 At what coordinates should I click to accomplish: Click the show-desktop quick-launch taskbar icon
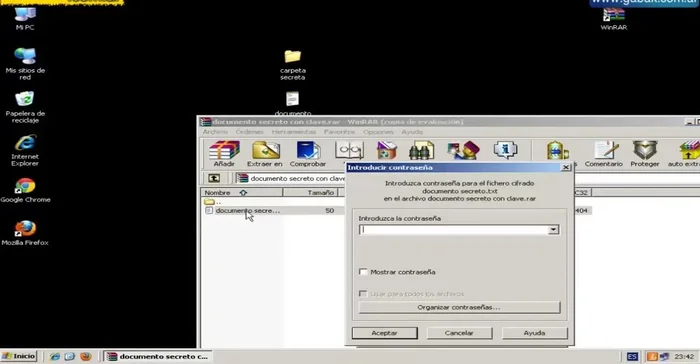(70, 356)
